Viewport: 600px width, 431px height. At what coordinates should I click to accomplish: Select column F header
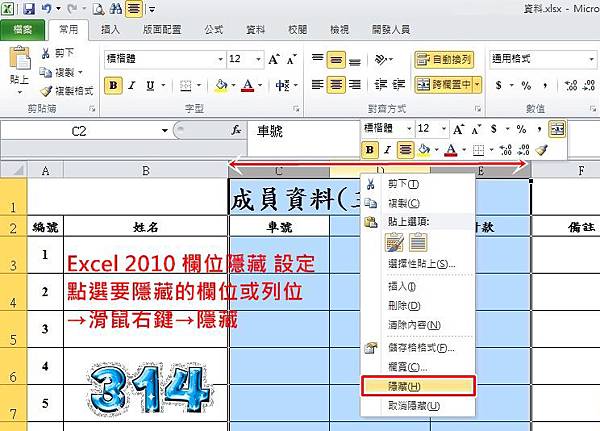[566, 170]
